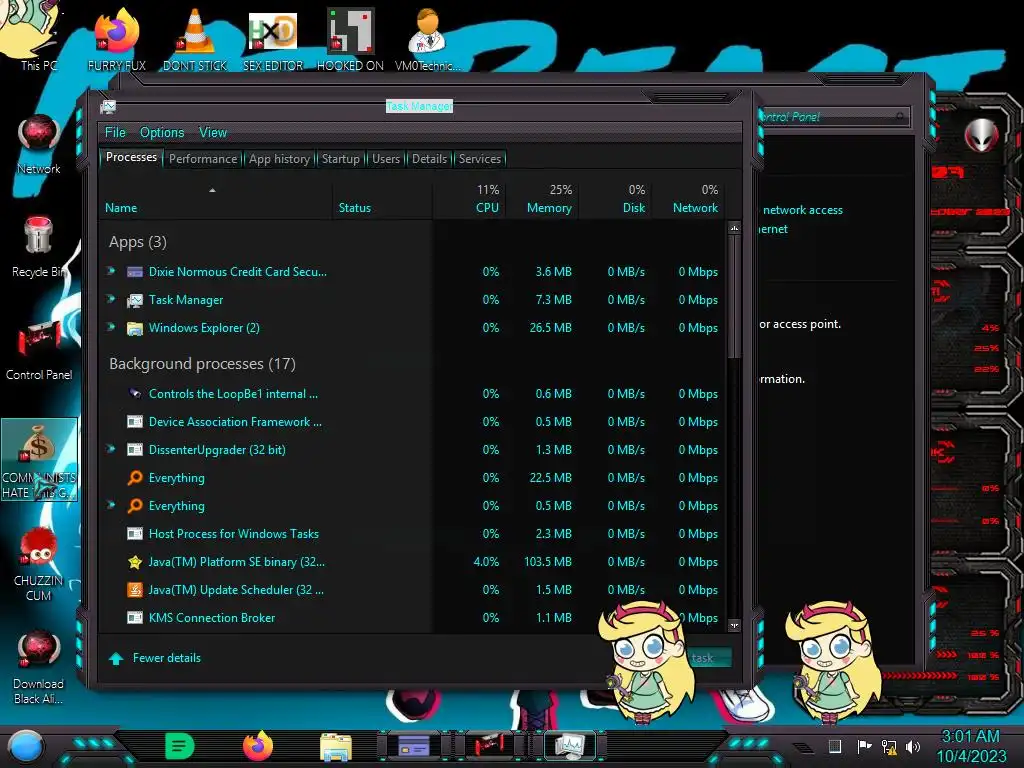Image resolution: width=1024 pixels, height=768 pixels.
Task: Click the Background processes (17) group header
Action: (x=202, y=364)
